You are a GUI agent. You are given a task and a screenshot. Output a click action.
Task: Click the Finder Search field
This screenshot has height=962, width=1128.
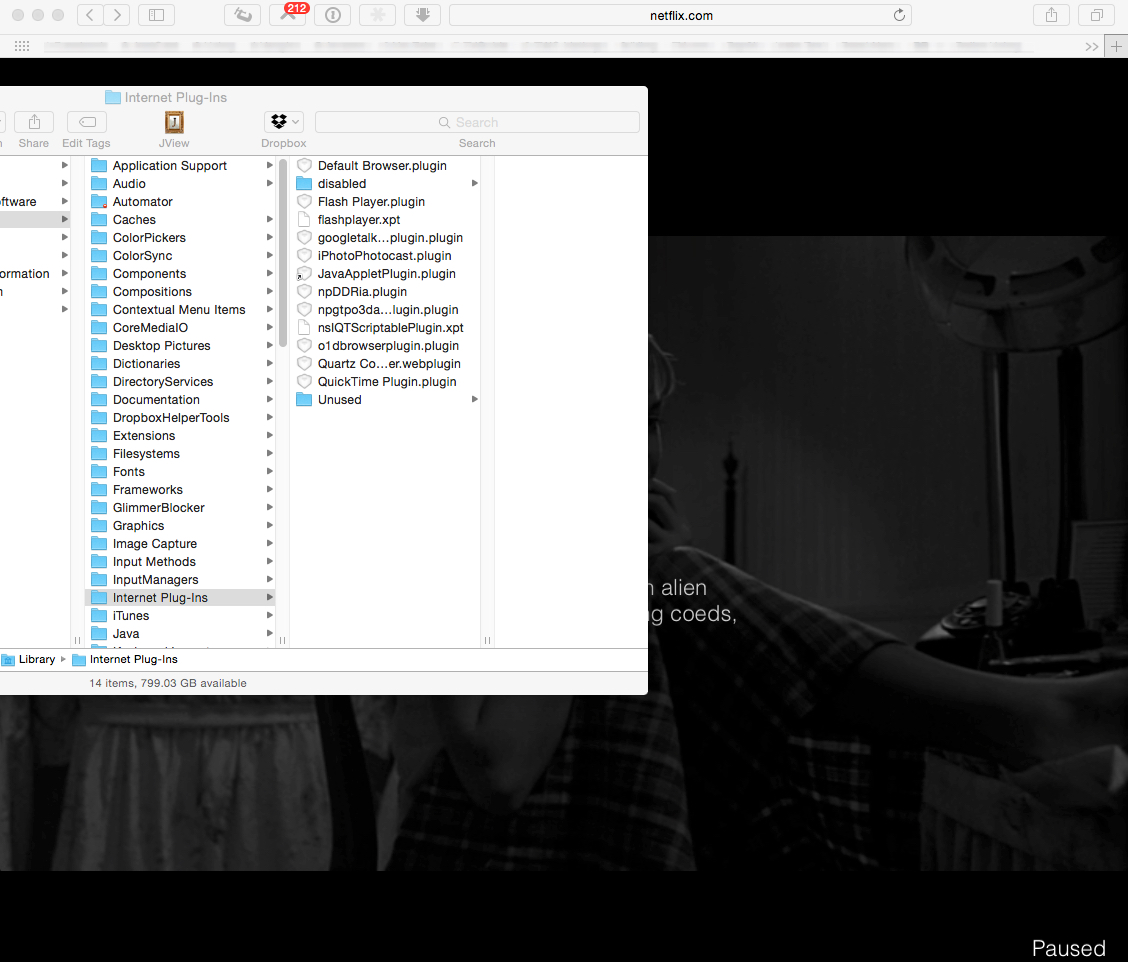point(477,122)
